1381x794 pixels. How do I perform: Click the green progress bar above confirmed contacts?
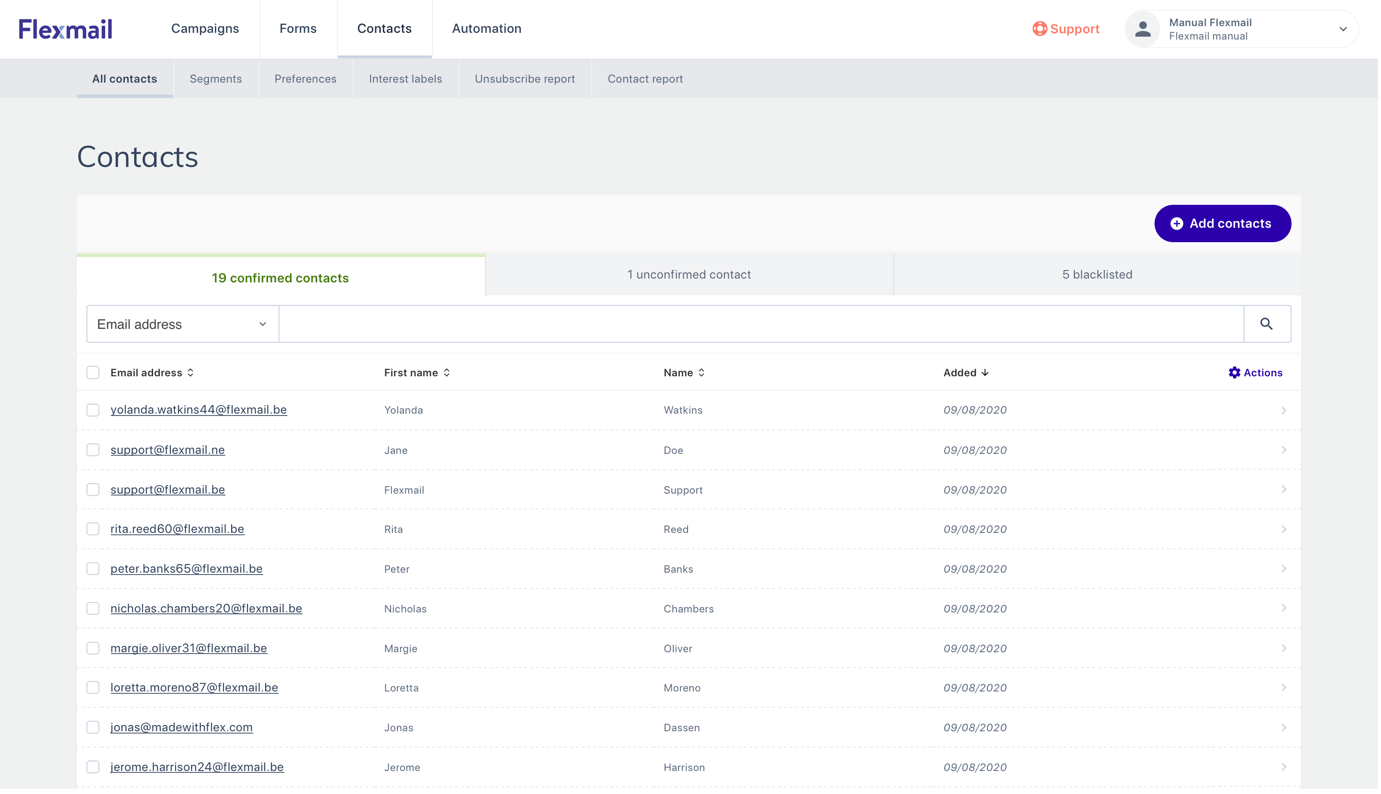[x=280, y=254]
